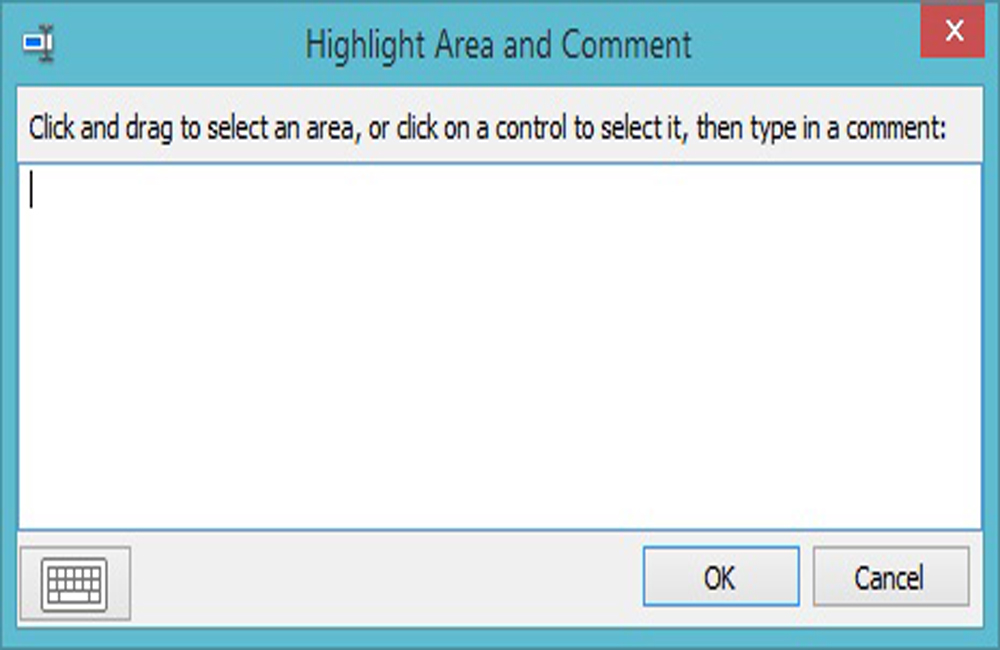This screenshot has height=650, width=1000.
Task: Discard the comment with Cancel
Action: 890,577
